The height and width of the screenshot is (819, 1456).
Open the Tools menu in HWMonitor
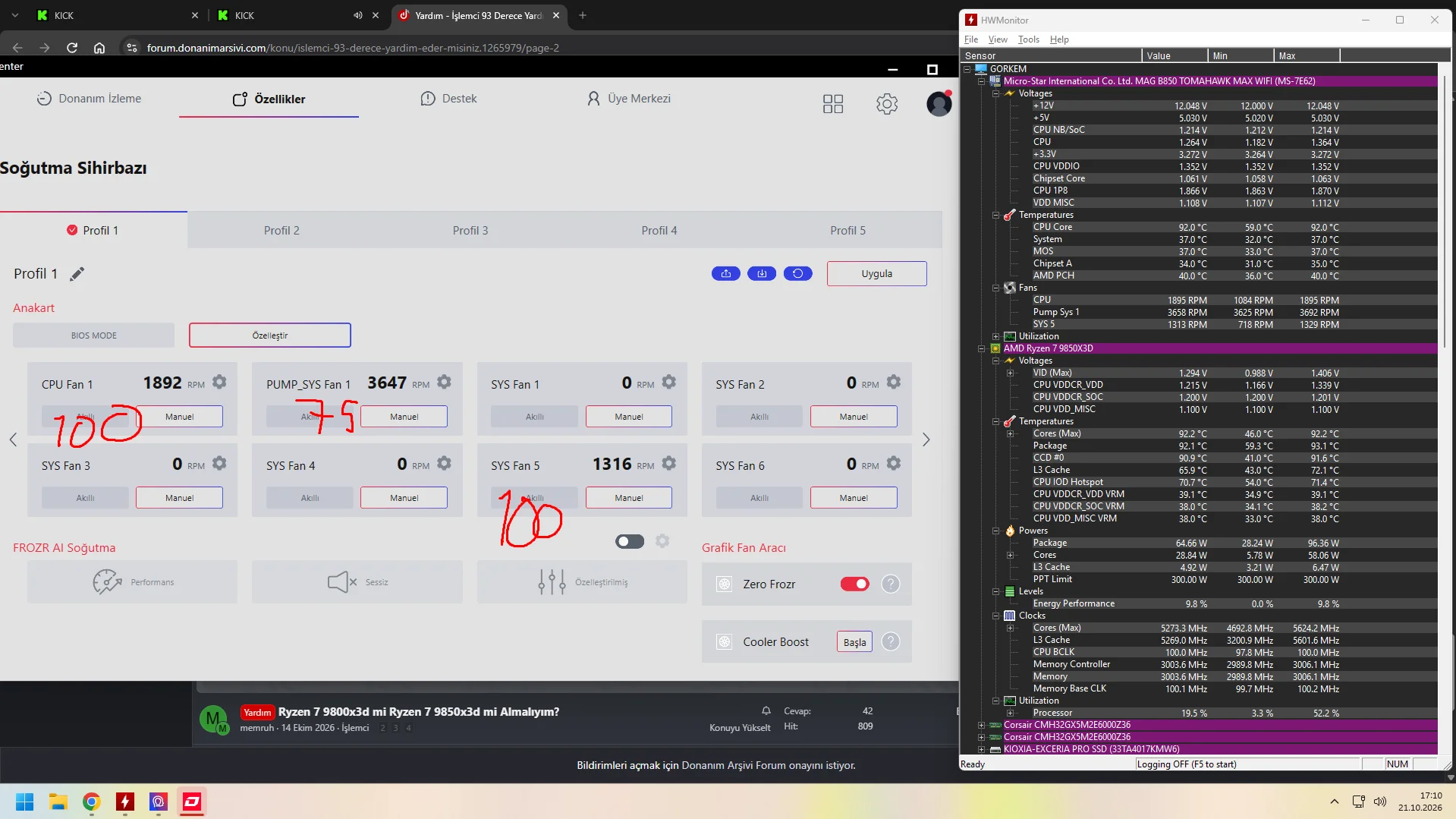point(1028,39)
